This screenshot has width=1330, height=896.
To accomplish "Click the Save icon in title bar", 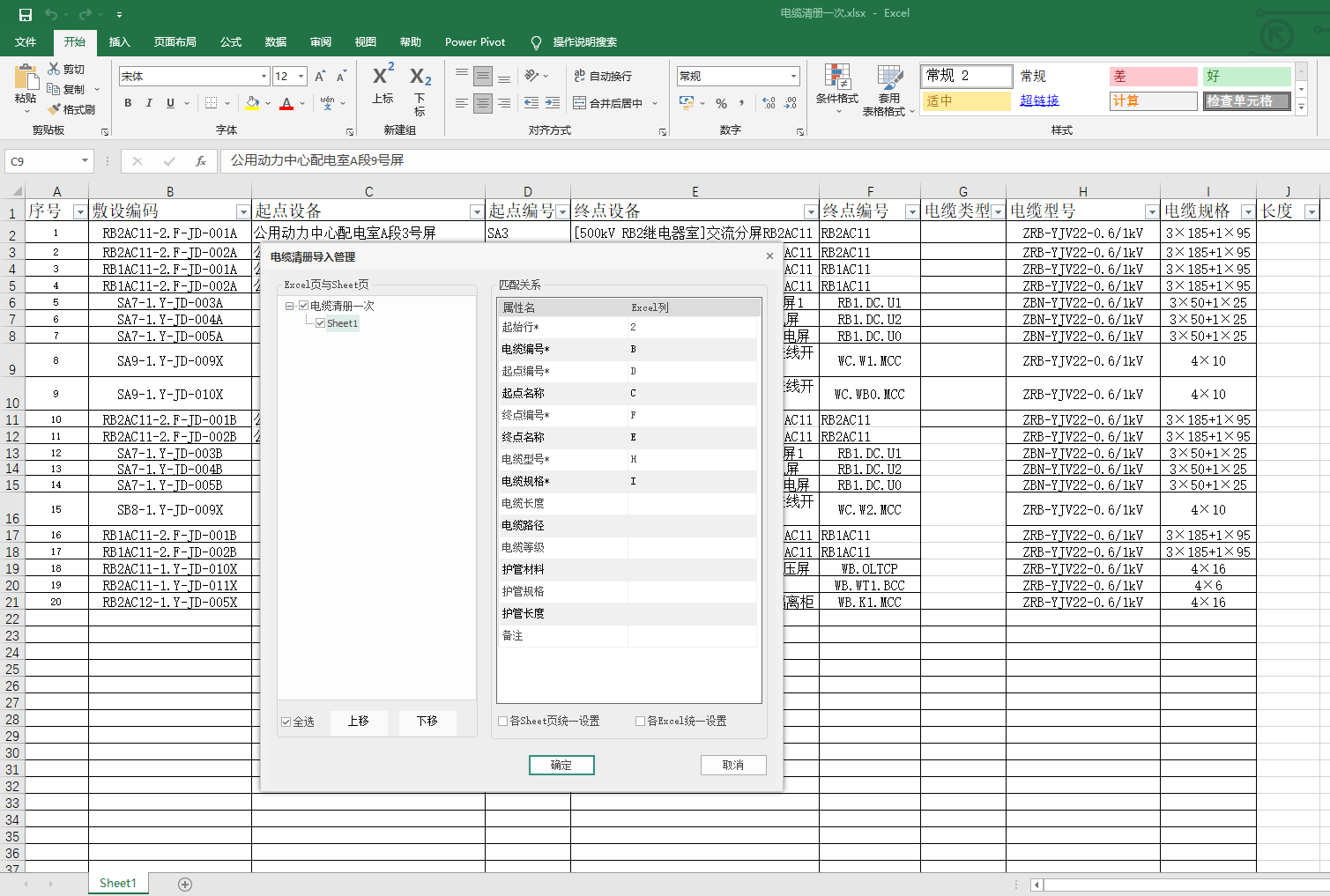I will (x=26, y=14).
